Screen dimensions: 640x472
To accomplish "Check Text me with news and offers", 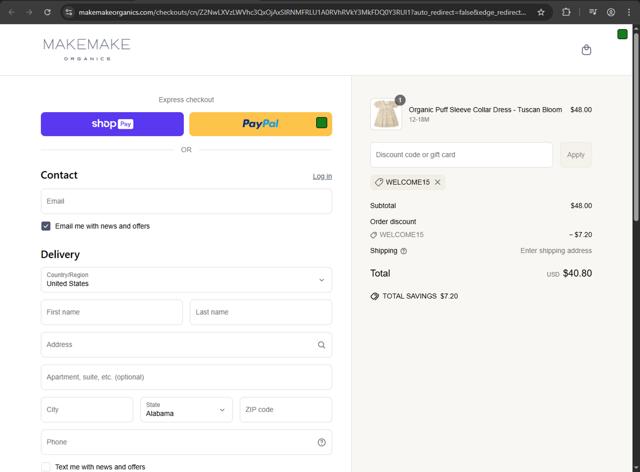I will click(46, 467).
